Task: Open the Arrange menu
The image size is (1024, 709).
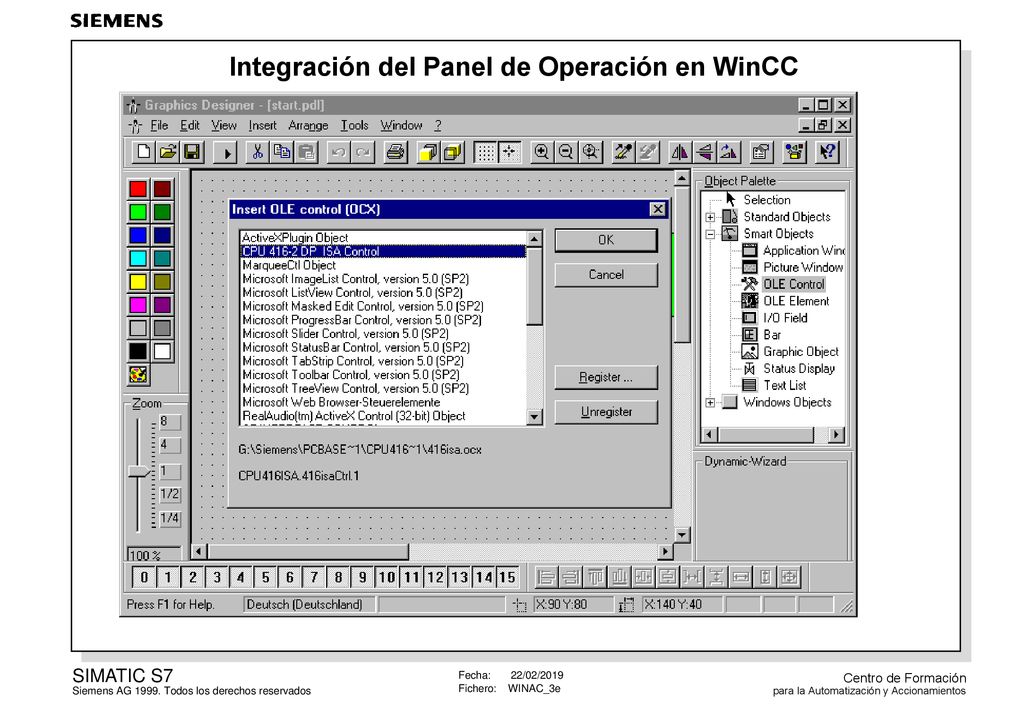Action: [308, 125]
